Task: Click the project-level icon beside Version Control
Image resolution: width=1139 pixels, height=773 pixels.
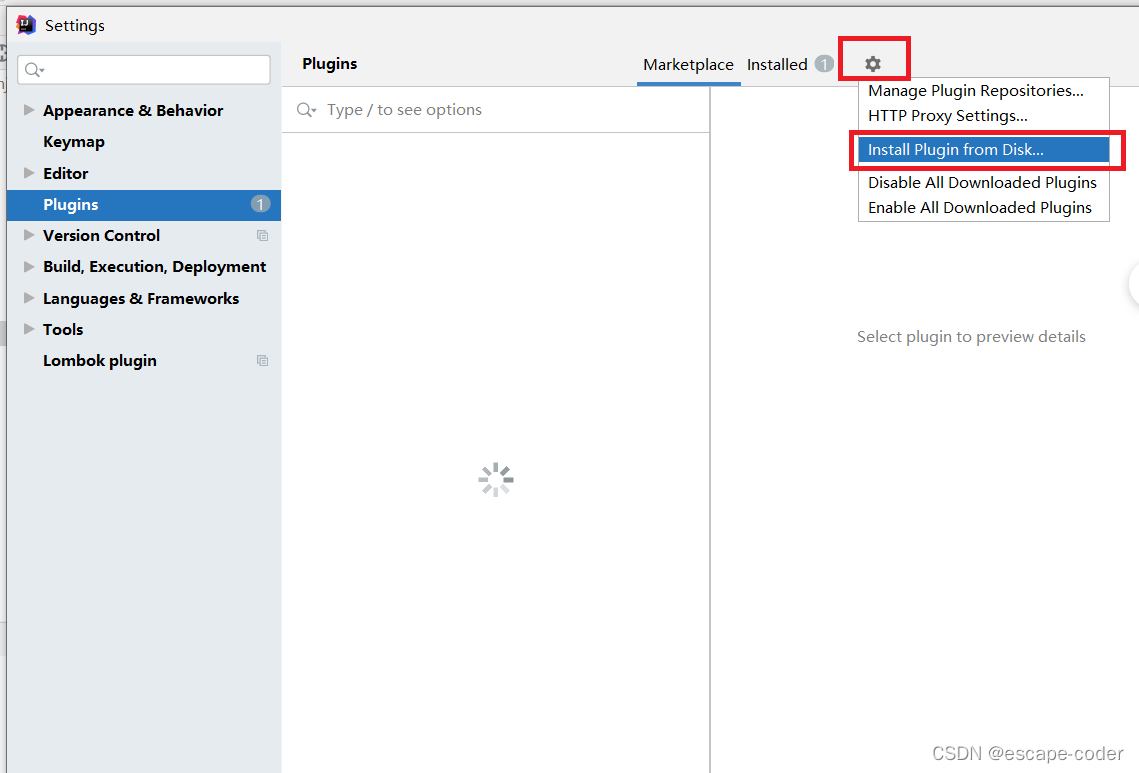Action: pyautogui.click(x=262, y=235)
